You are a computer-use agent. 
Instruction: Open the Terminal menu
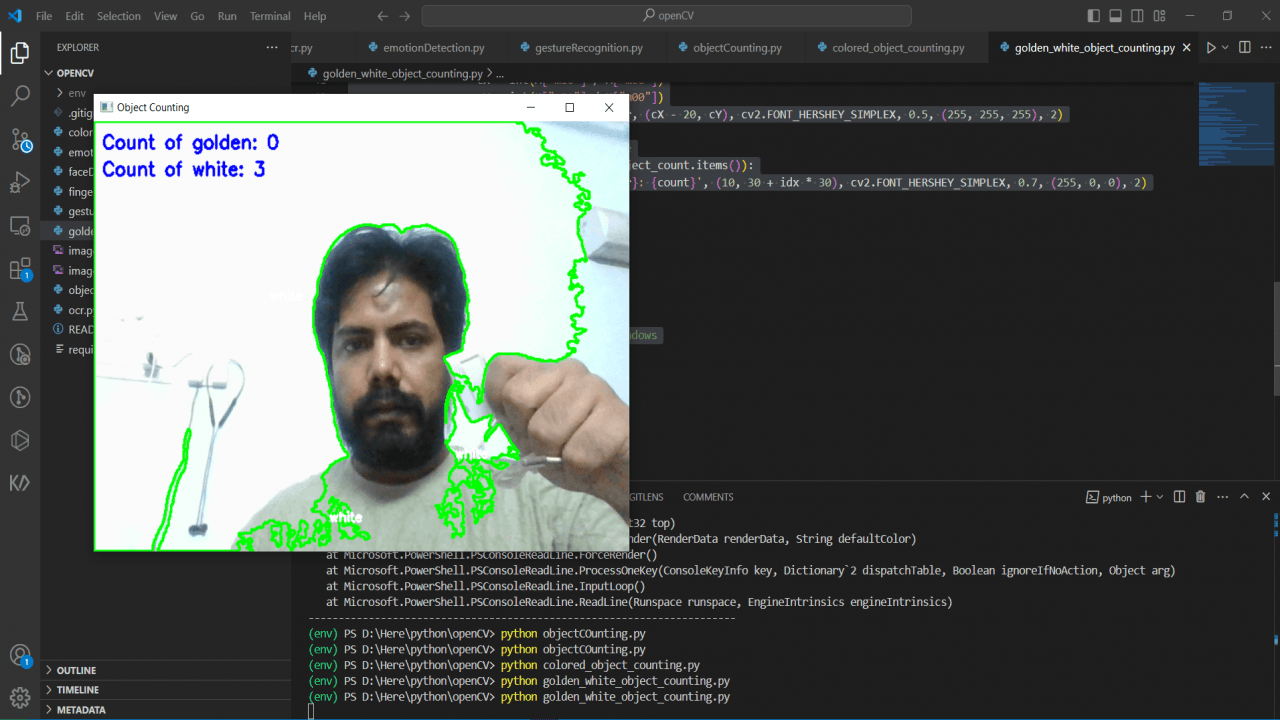coord(270,16)
